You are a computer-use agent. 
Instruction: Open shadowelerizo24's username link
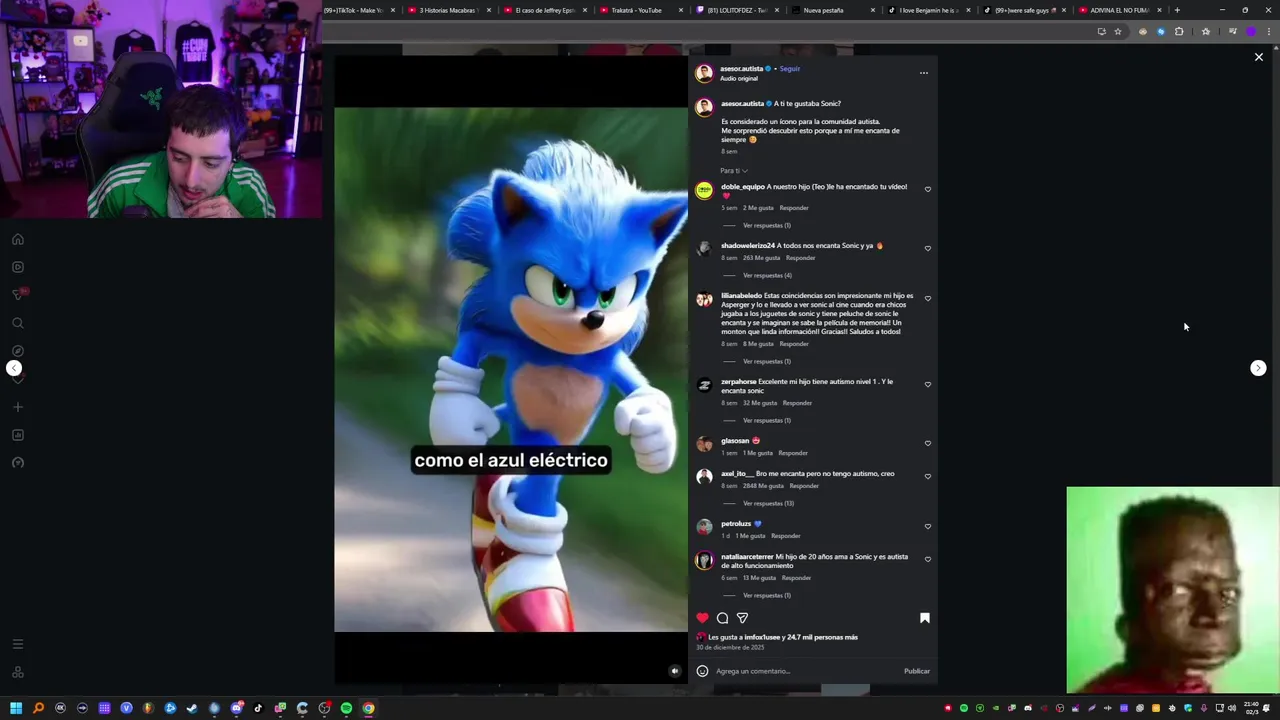(x=748, y=246)
